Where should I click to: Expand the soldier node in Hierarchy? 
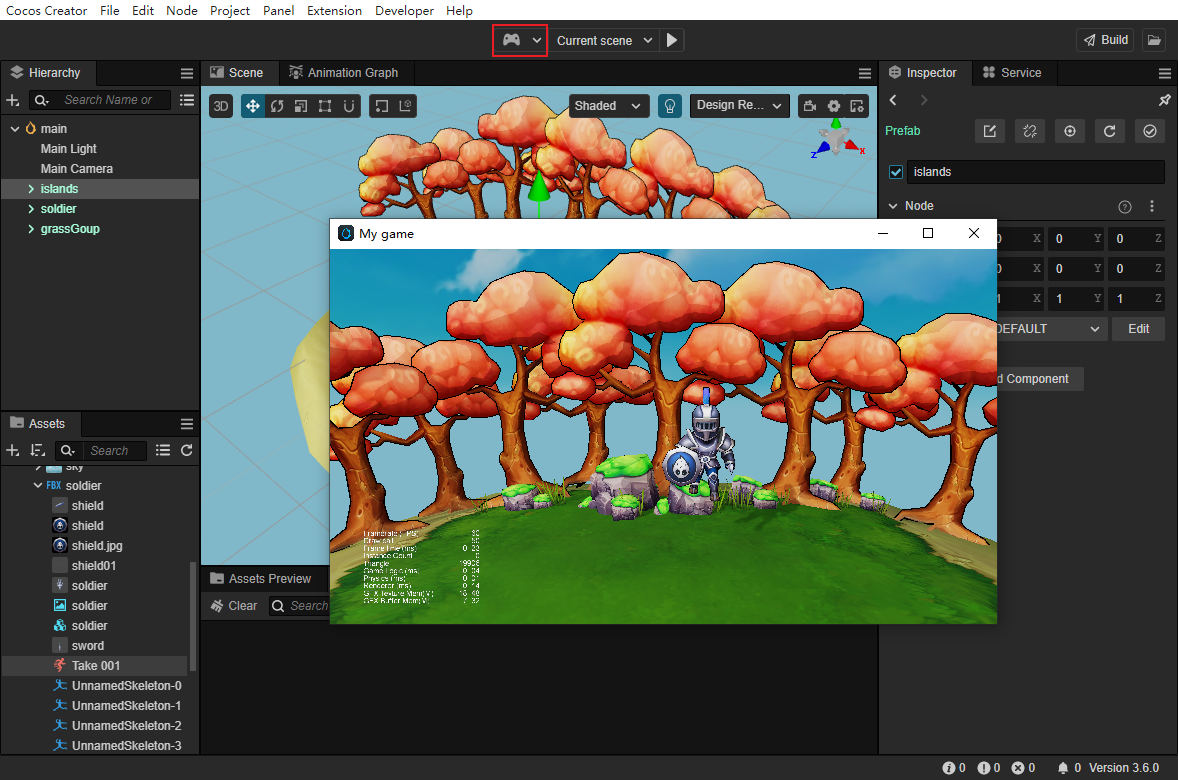[x=31, y=209]
